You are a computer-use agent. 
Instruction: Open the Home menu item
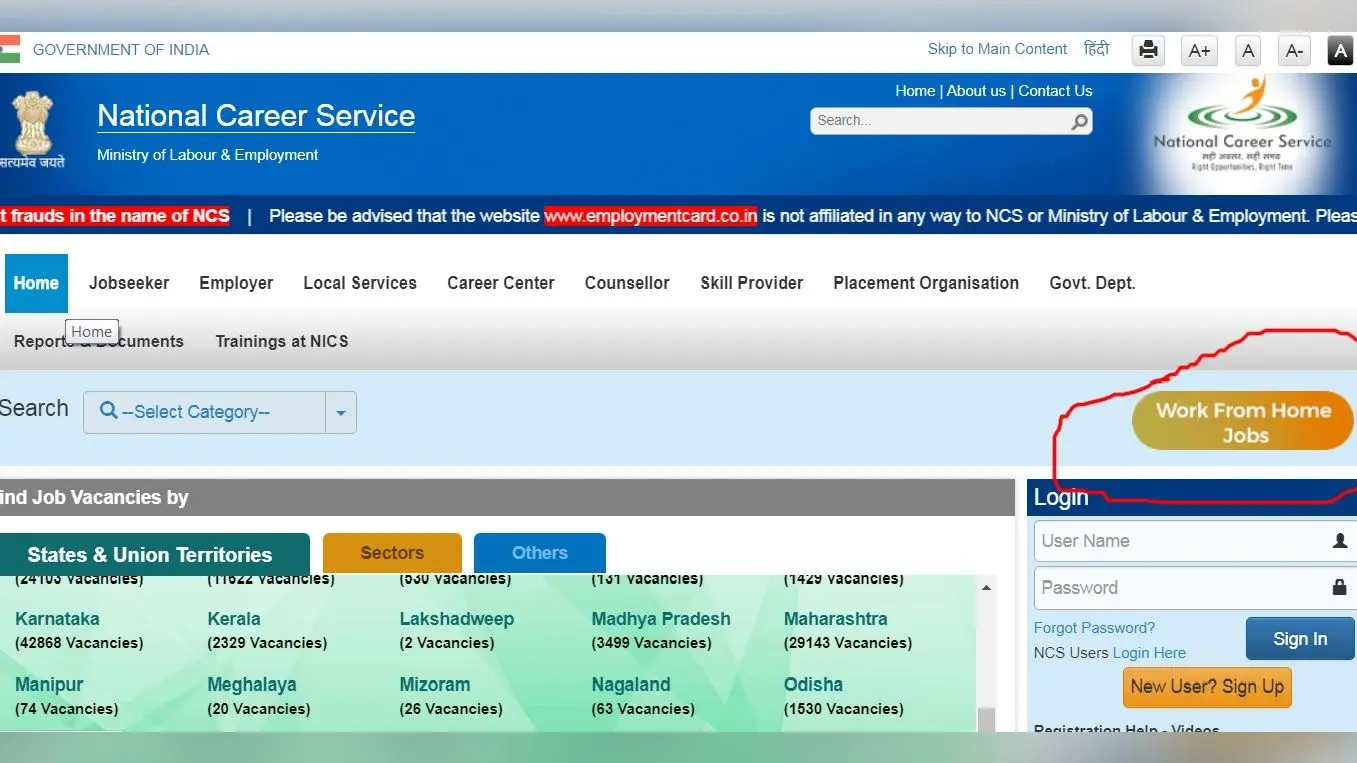pyautogui.click(x=36, y=283)
